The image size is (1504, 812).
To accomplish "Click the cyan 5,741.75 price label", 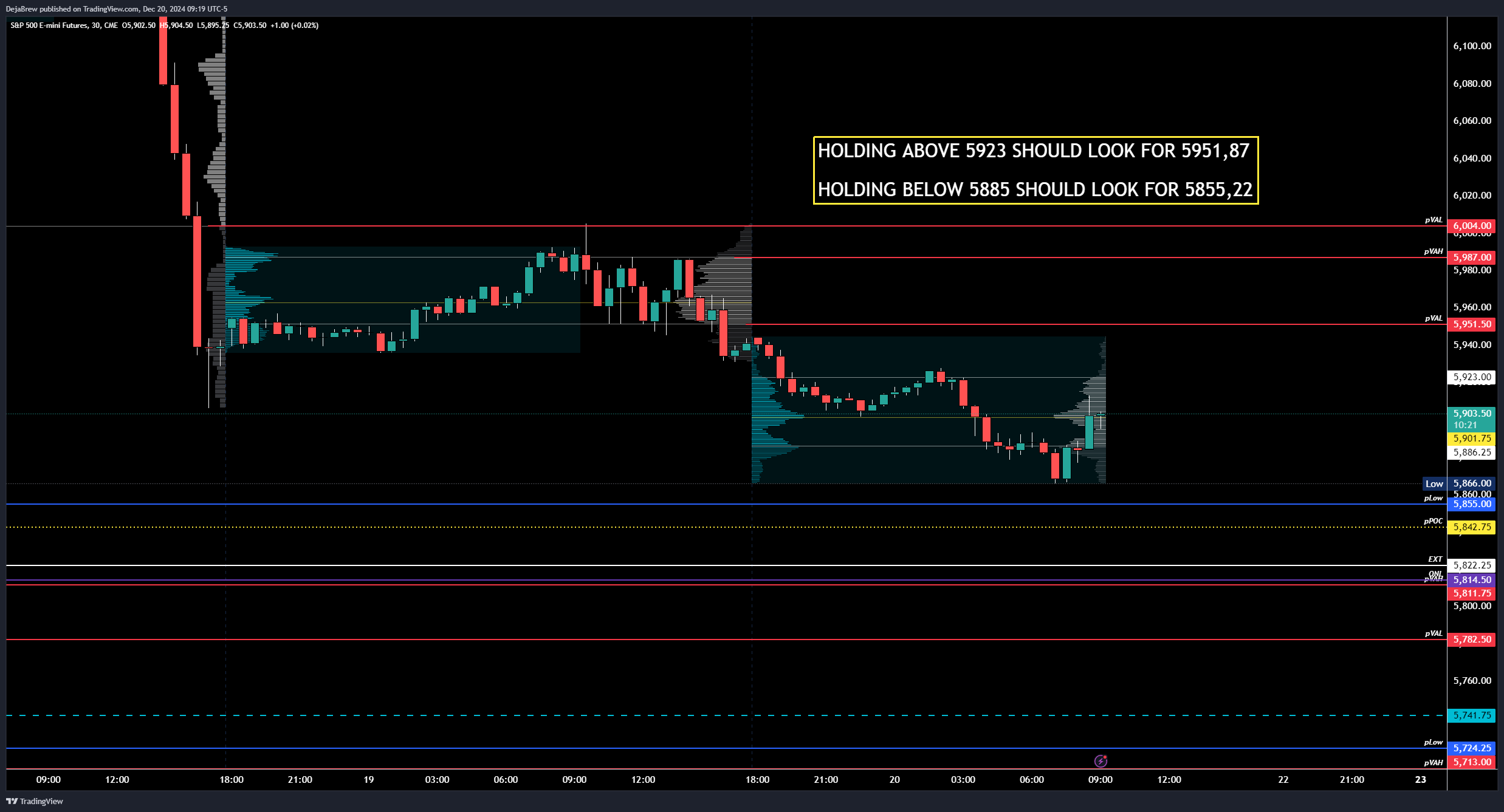I will pyautogui.click(x=1471, y=715).
